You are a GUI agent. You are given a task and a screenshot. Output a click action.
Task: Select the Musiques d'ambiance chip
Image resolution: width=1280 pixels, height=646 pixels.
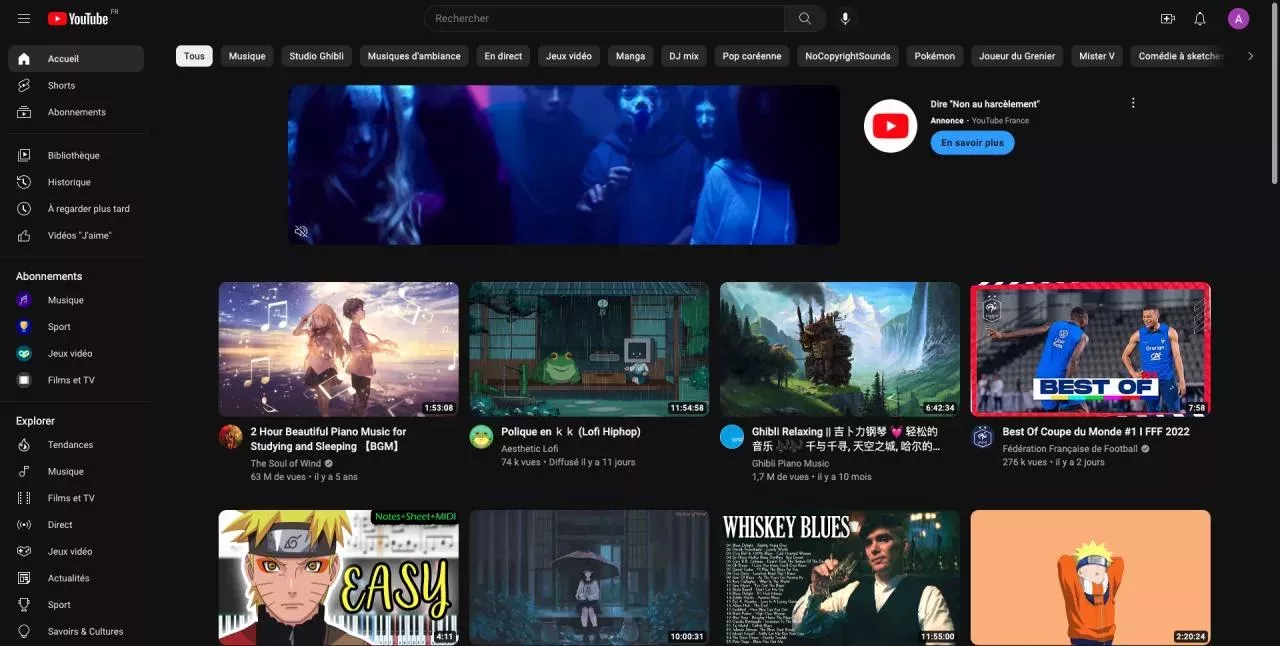point(414,56)
